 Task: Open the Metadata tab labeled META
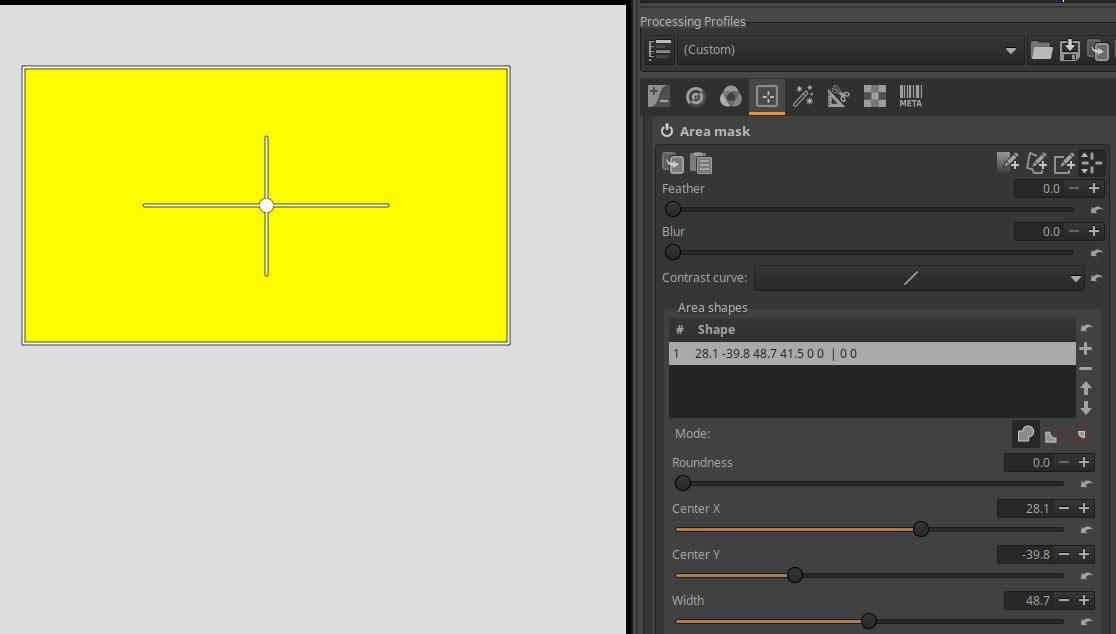point(910,96)
